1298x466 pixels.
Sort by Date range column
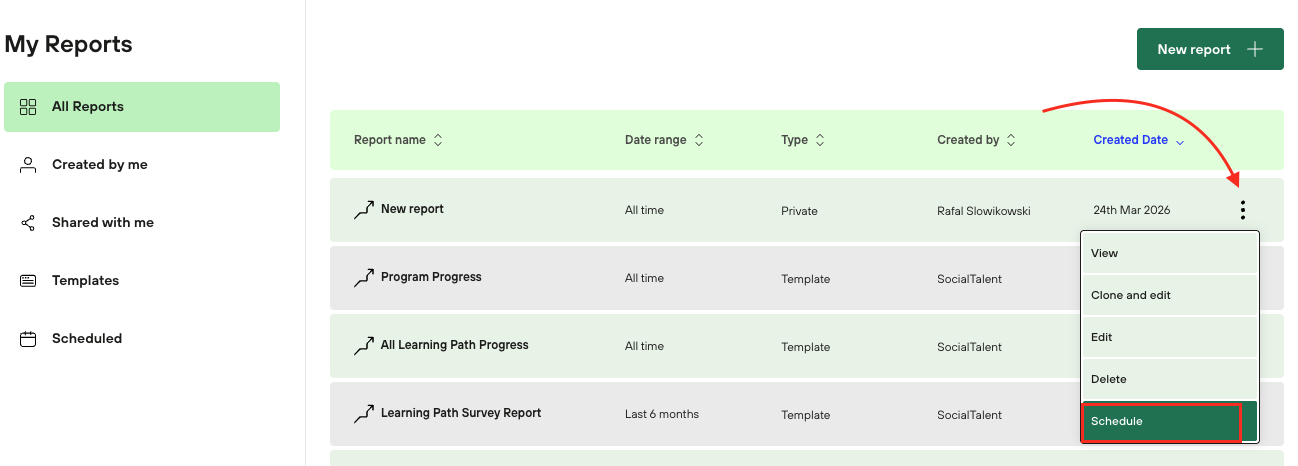(x=699, y=141)
